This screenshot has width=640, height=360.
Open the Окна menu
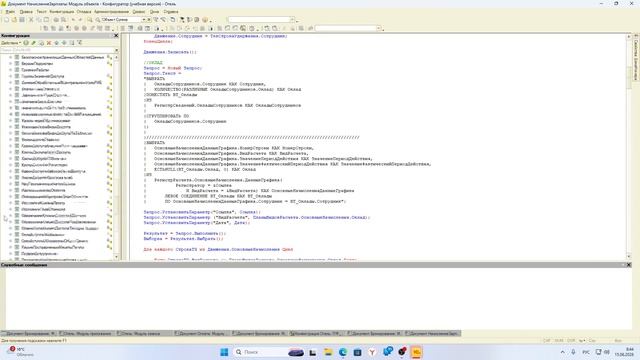click(154, 12)
